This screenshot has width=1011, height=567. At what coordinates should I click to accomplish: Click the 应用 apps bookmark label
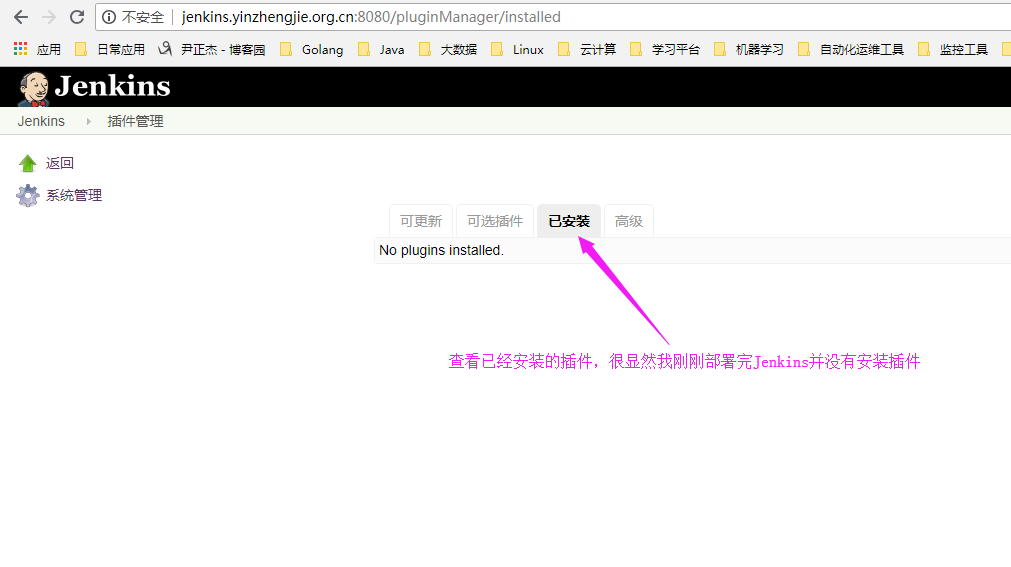click(x=49, y=50)
